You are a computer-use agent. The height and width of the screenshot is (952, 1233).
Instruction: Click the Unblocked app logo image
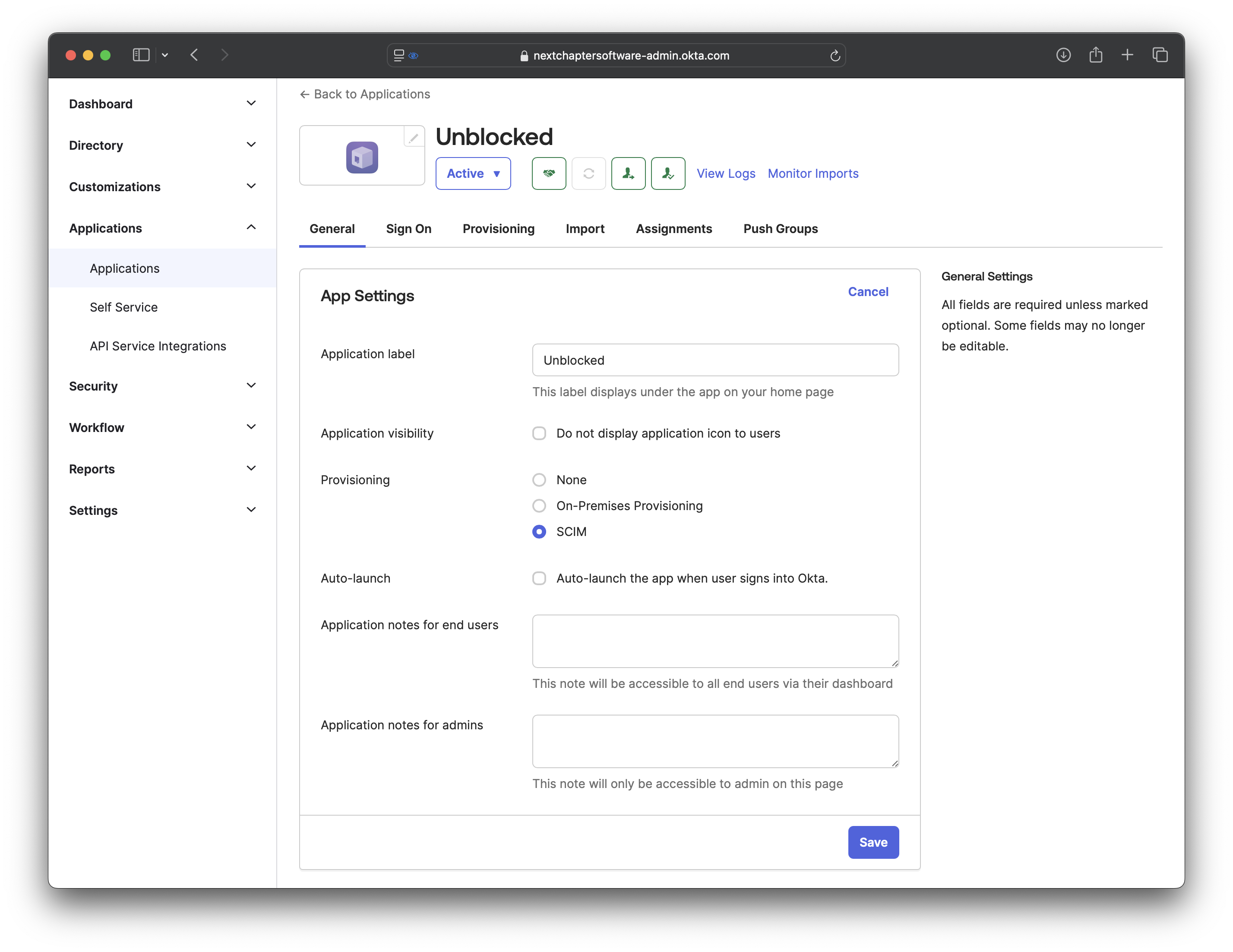[x=362, y=157]
